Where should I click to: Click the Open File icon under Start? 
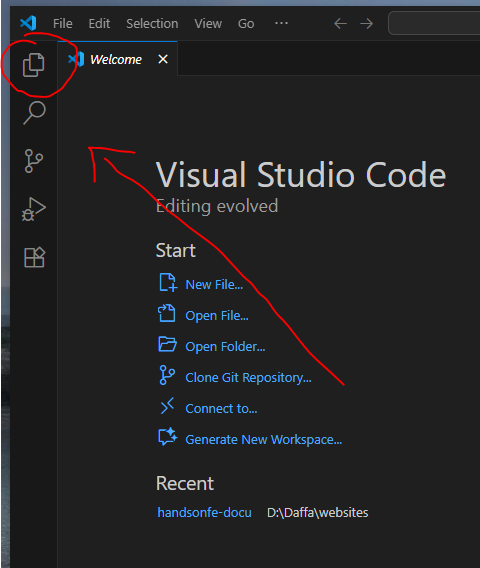click(167, 313)
